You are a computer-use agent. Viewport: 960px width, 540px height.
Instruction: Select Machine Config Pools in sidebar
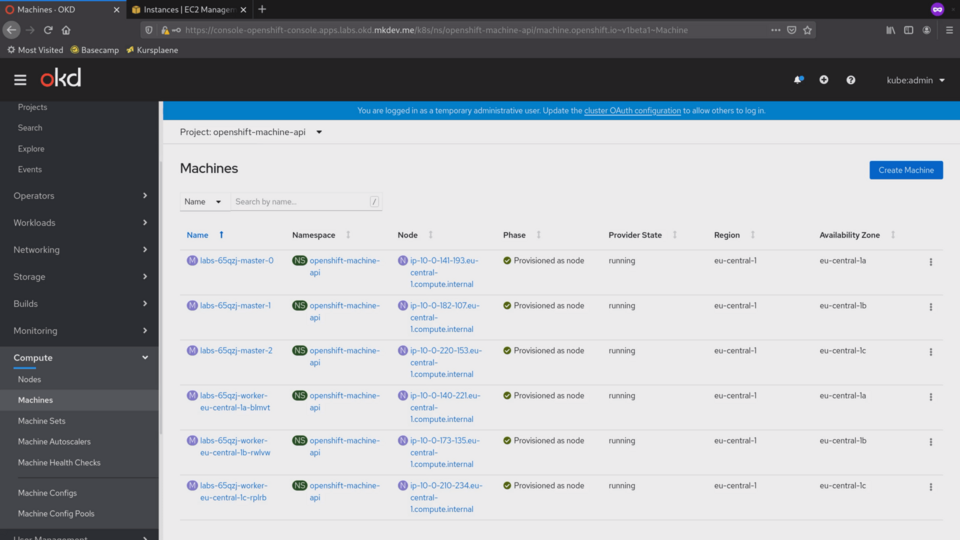tap(56, 514)
